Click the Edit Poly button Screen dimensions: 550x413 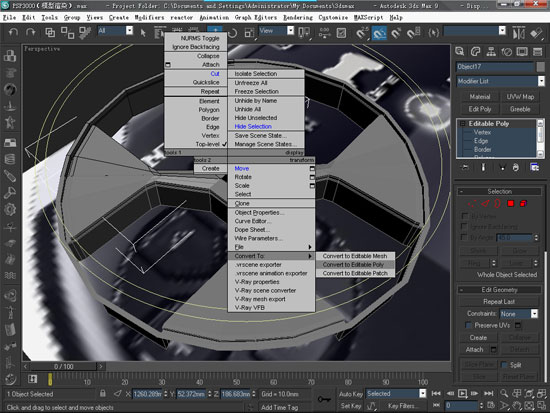click(480, 109)
